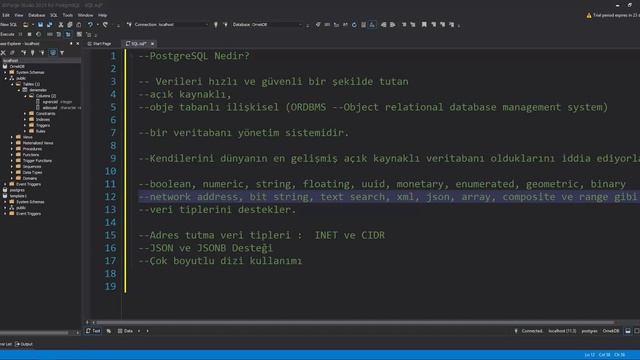Select the template1 database node
The height and width of the screenshot is (360, 640).
(18, 196)
